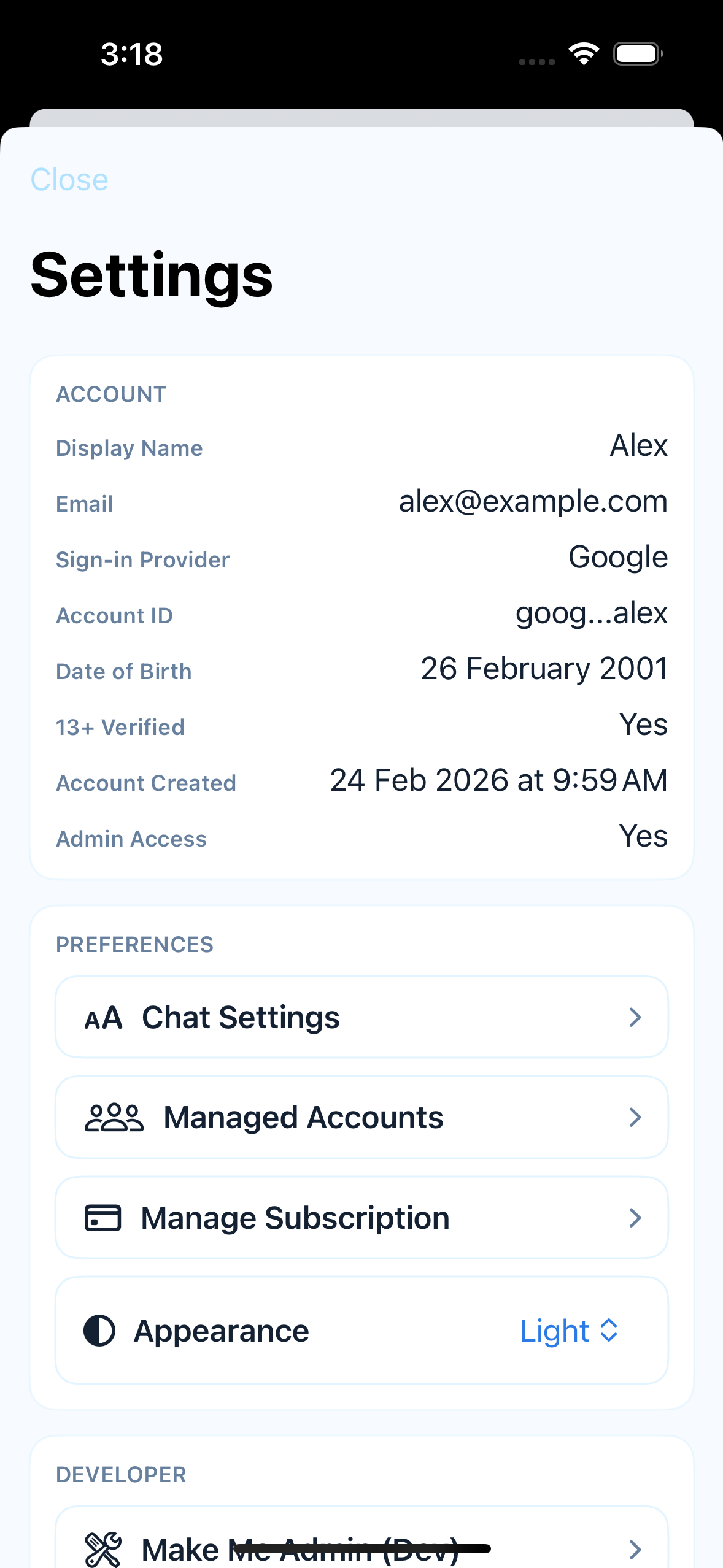Tap the Wi-Fi status icon
Image resolution: width=723 pixels, height=1568 pixels.
(x=584, y=54)
